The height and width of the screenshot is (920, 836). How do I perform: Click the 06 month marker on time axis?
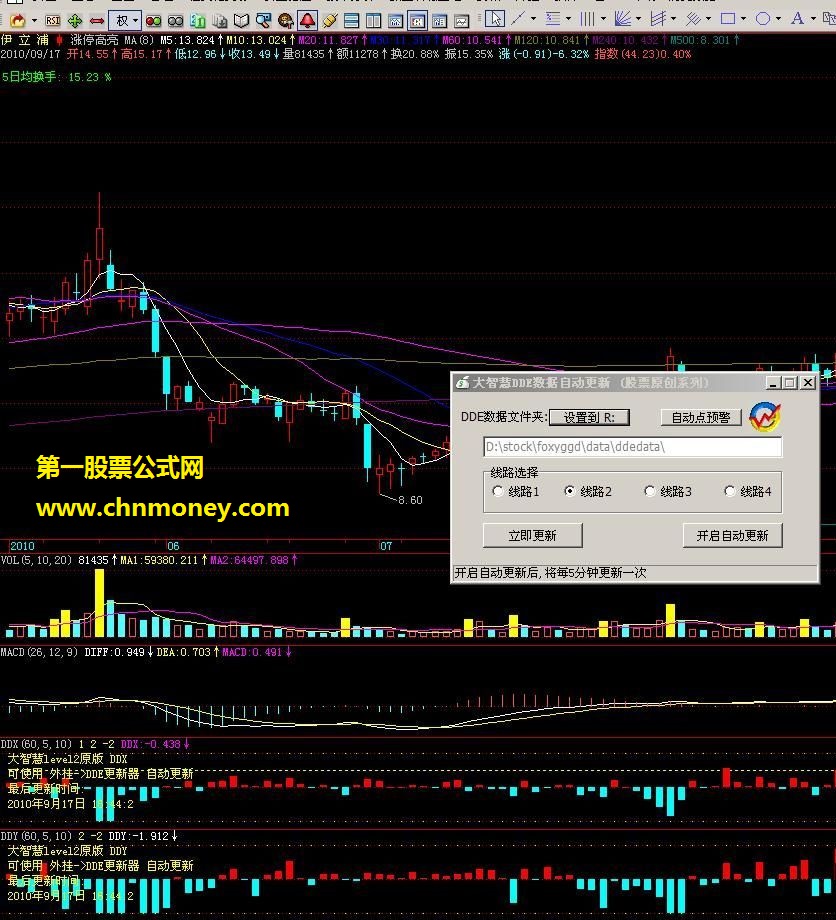[173, 546]
